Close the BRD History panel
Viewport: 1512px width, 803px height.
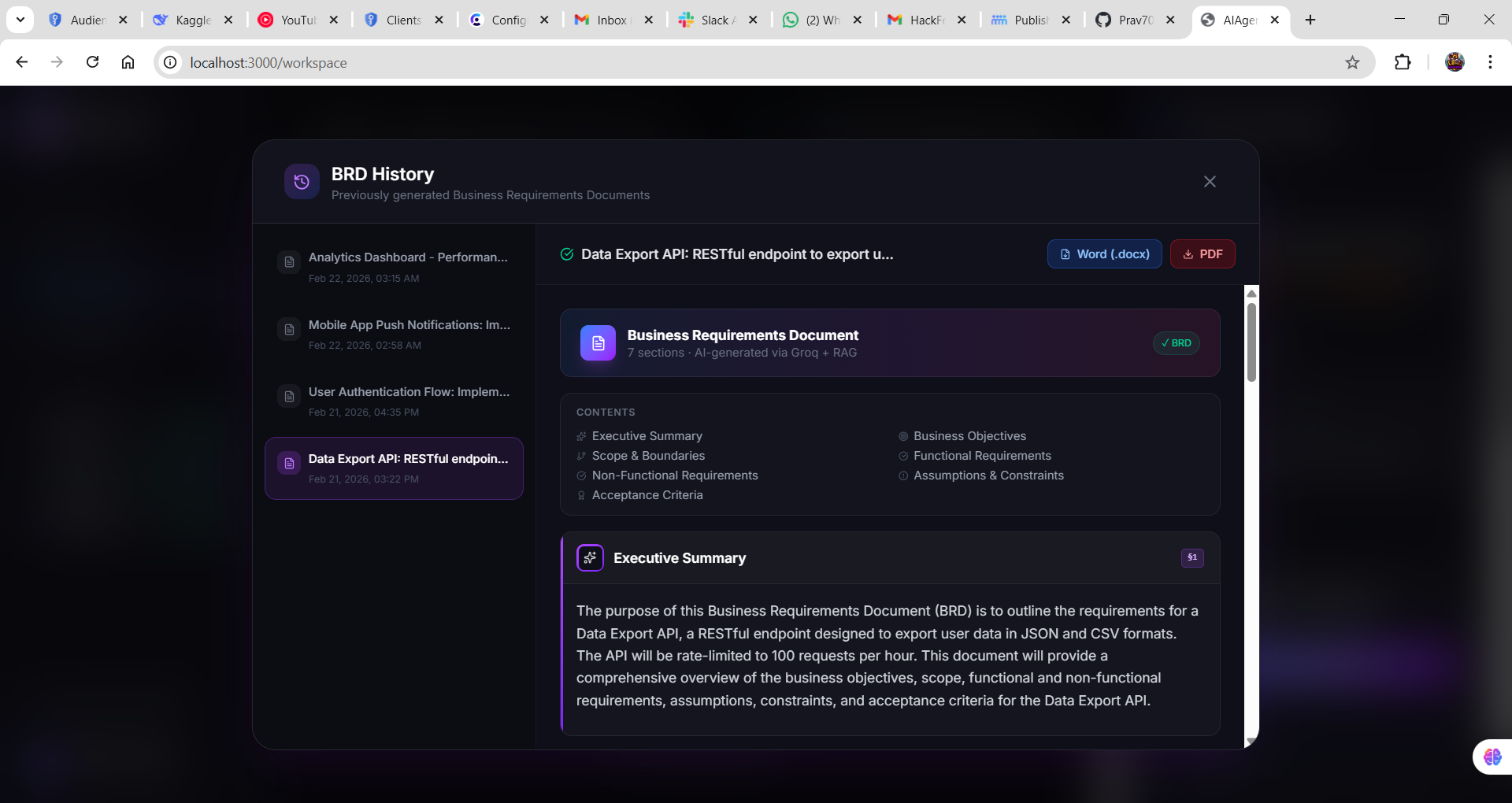tap(1210, 181)
